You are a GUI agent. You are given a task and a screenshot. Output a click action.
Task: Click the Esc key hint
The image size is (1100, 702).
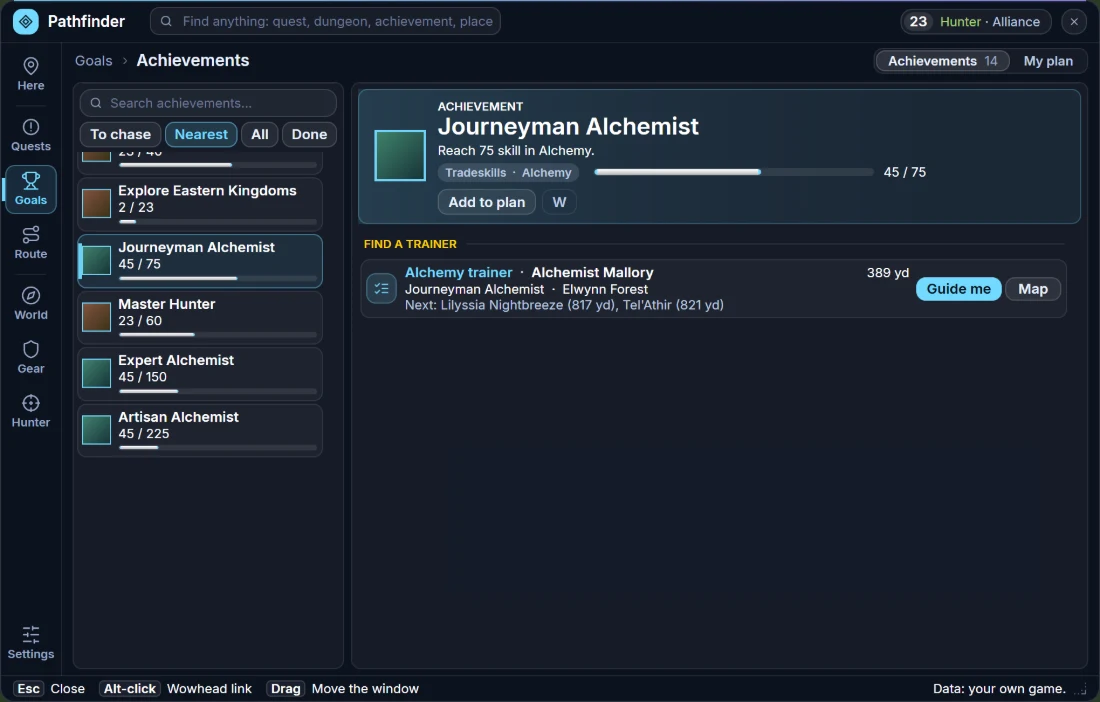[x=28, y=689]
